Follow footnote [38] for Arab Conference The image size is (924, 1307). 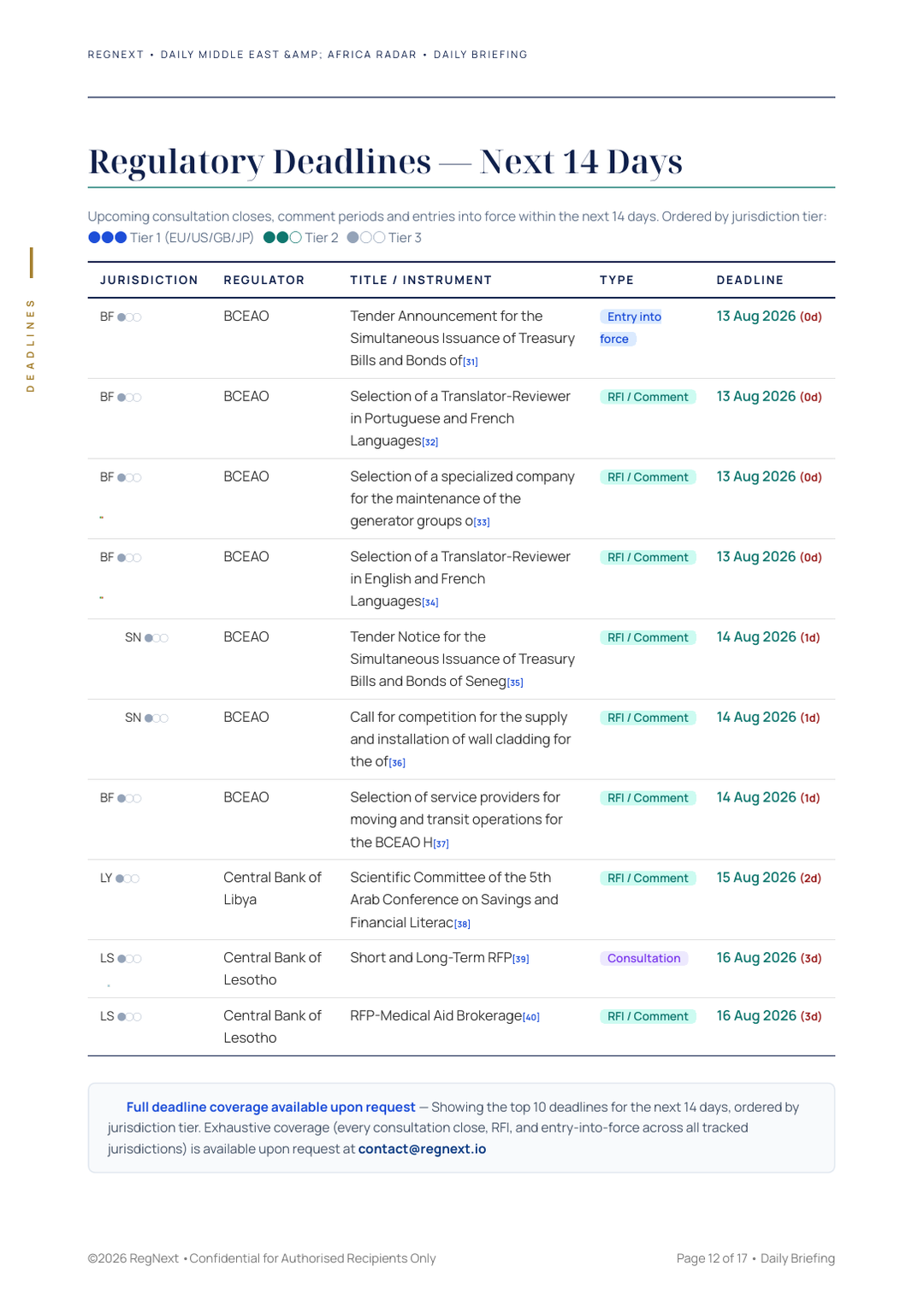462,924
